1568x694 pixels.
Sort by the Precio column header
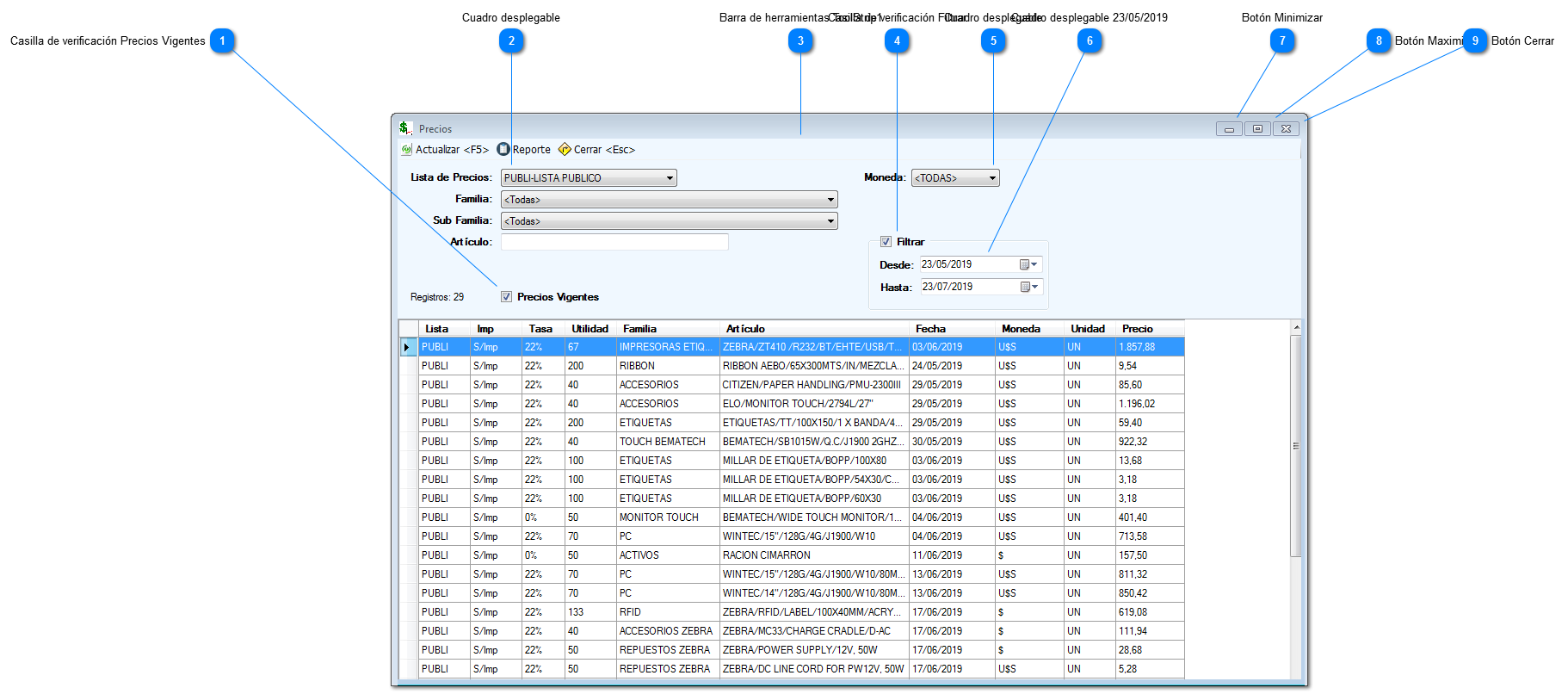tap(1150, 329)
